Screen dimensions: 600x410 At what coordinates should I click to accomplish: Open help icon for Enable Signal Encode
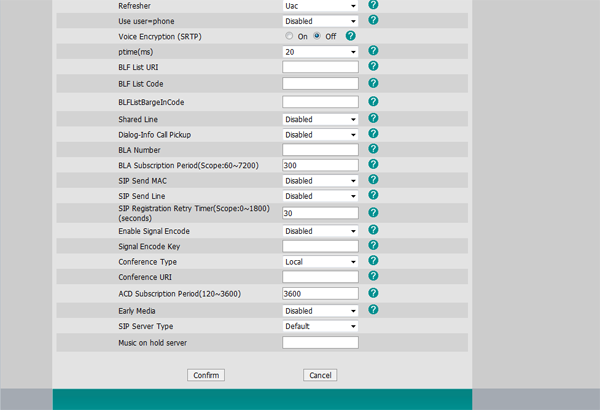pos(373,230)
